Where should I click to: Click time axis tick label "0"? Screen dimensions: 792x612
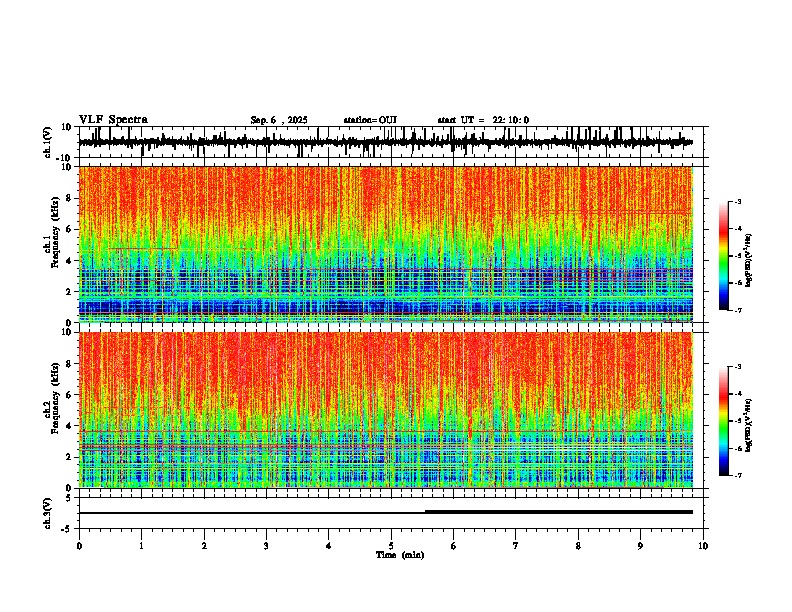coord(79,546)
